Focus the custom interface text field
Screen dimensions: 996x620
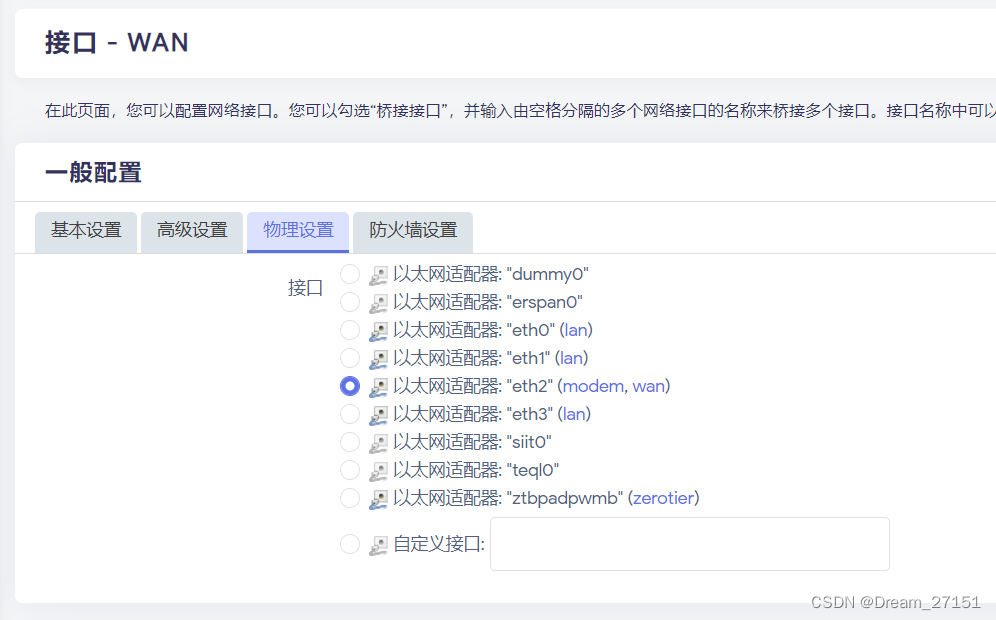(690, 544)
